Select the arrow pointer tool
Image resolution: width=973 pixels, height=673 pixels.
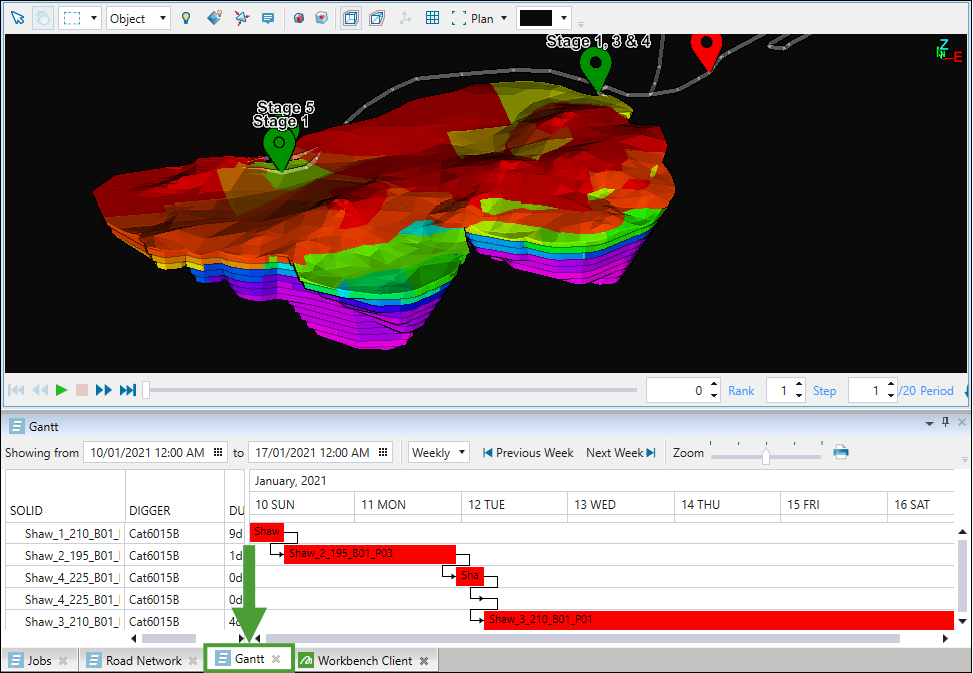tap(17, 18)
